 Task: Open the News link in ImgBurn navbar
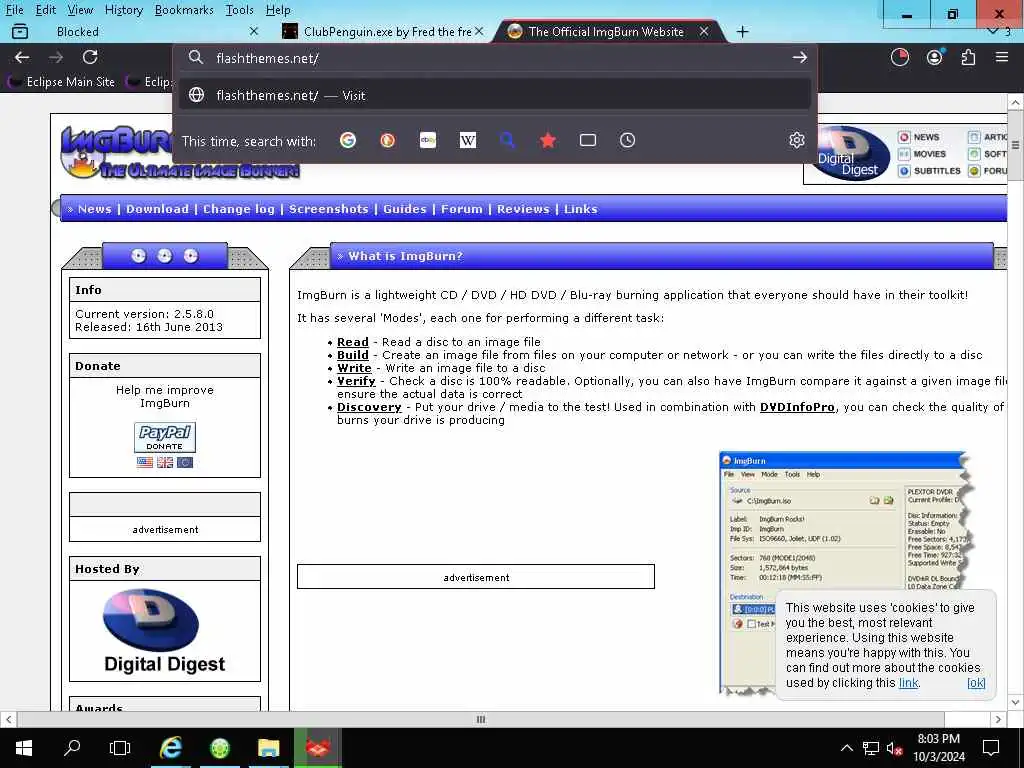click(95, 209)
